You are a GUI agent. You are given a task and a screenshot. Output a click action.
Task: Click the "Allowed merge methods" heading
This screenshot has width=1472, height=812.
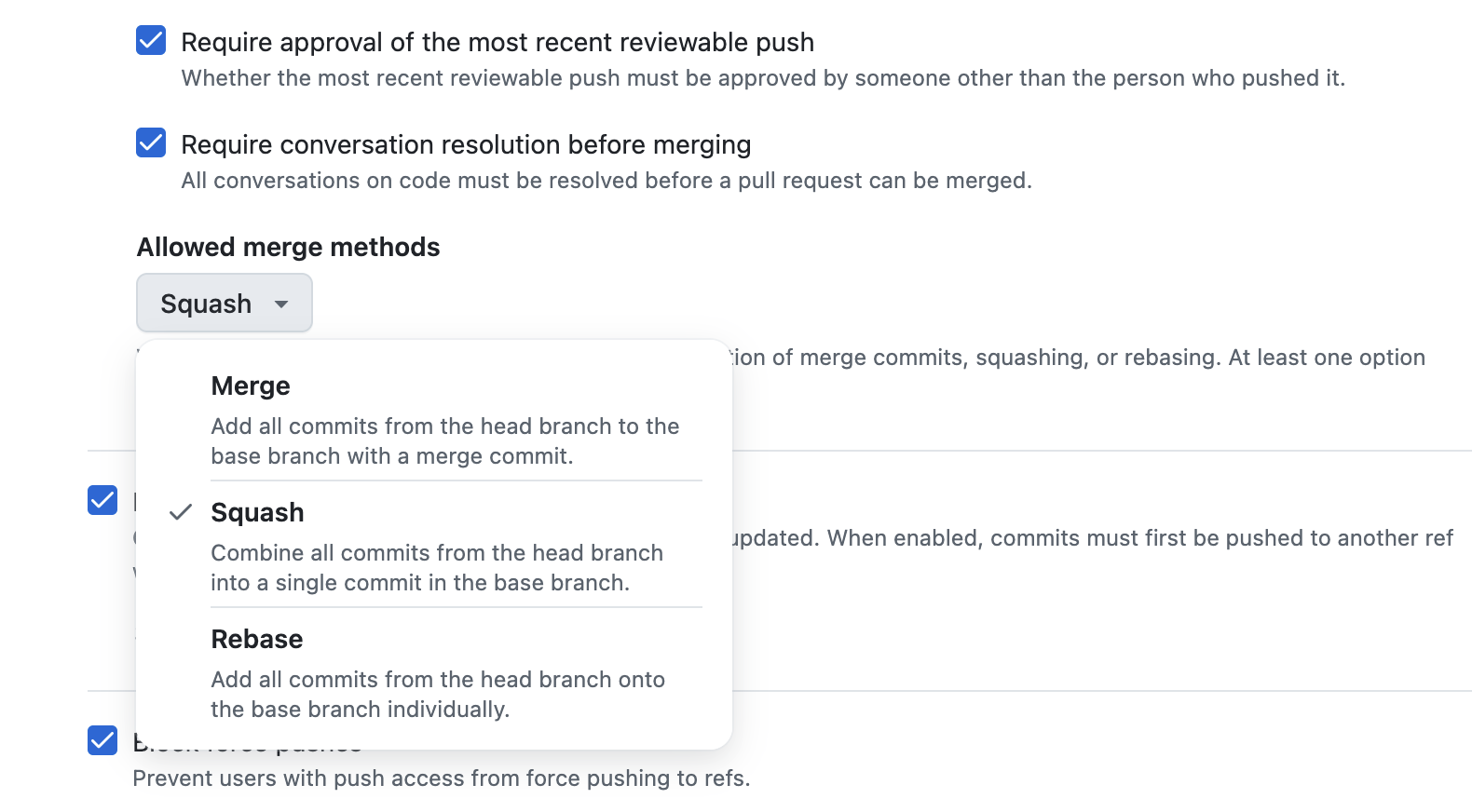289,247
